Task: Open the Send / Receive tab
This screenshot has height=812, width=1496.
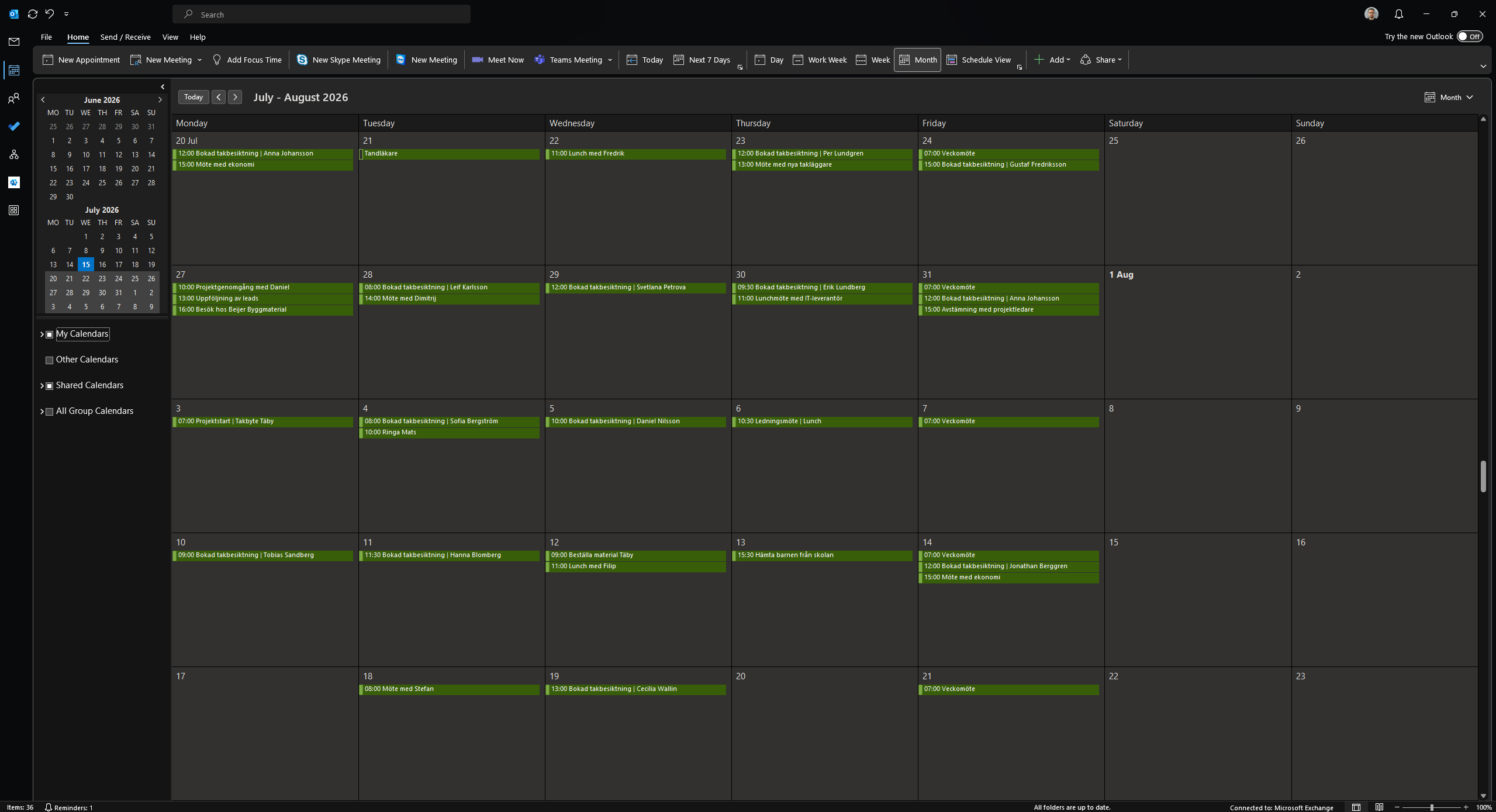Action: (125, 37)
